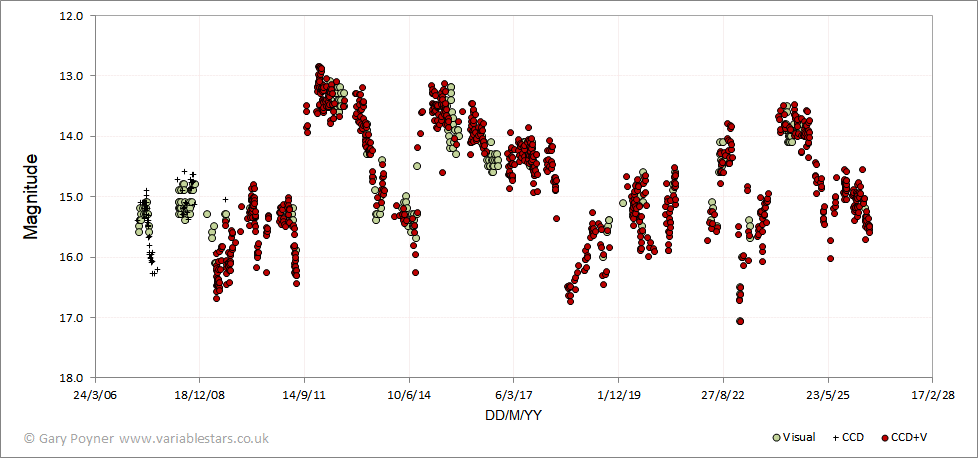The image size is (978, 458).
Task: Click the 12.0 magnitude axis label
Action: coord(74,16)
